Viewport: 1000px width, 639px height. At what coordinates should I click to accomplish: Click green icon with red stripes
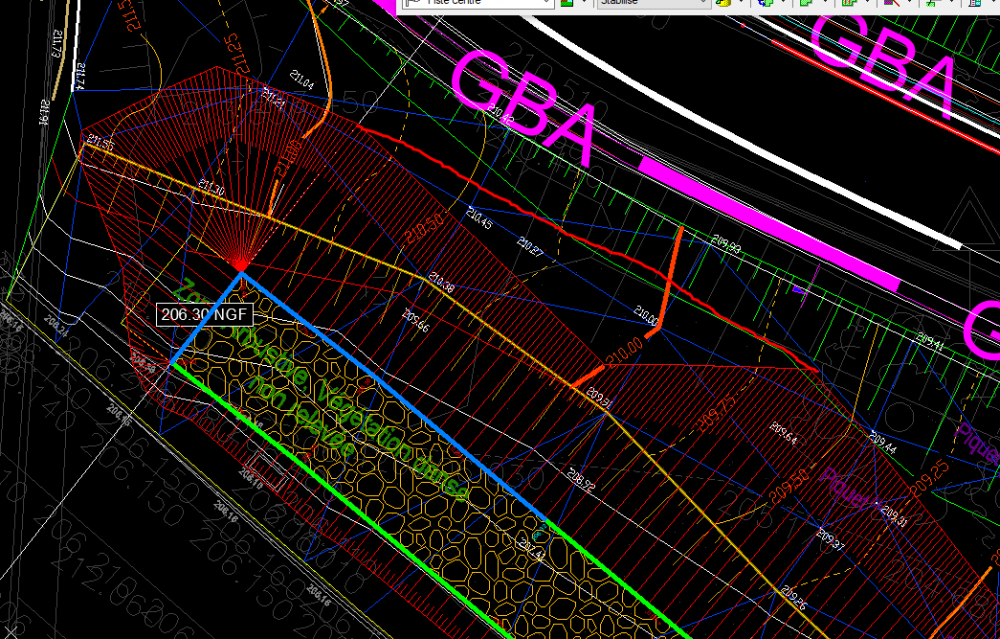848,3
